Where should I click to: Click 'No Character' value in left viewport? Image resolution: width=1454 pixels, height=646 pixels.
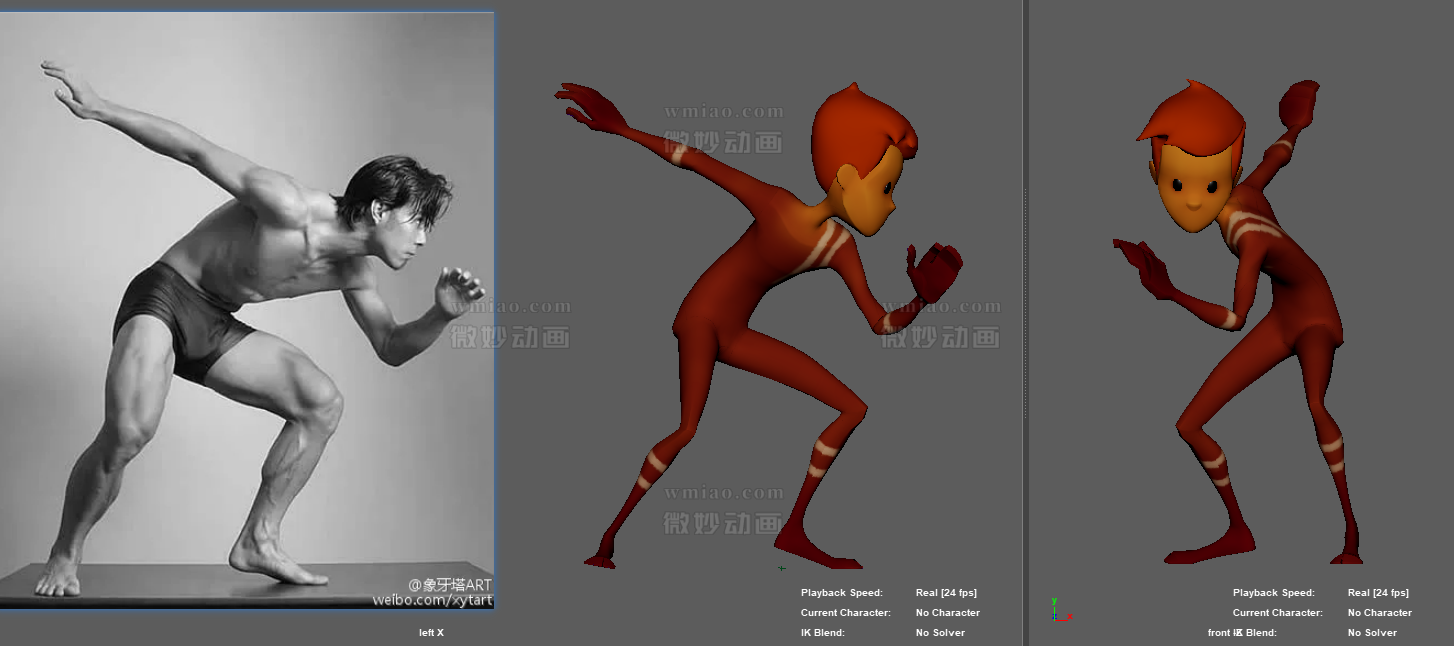click(x=947, y=613)
